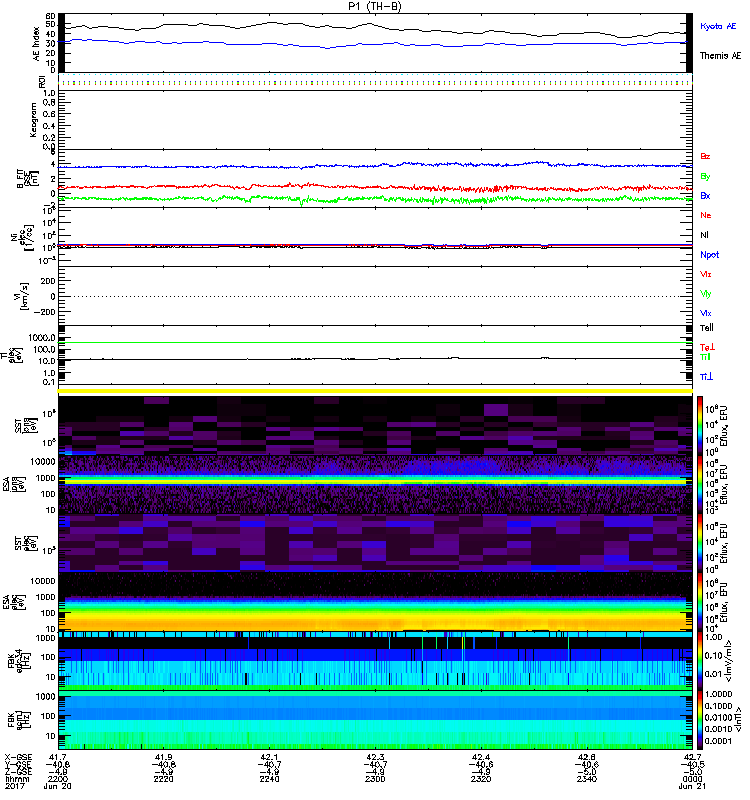The width and height of the screenshot is (750, 800).
Task: Select the Themis AE legend label
Action: pyautogui.click(x=720, y=56)
